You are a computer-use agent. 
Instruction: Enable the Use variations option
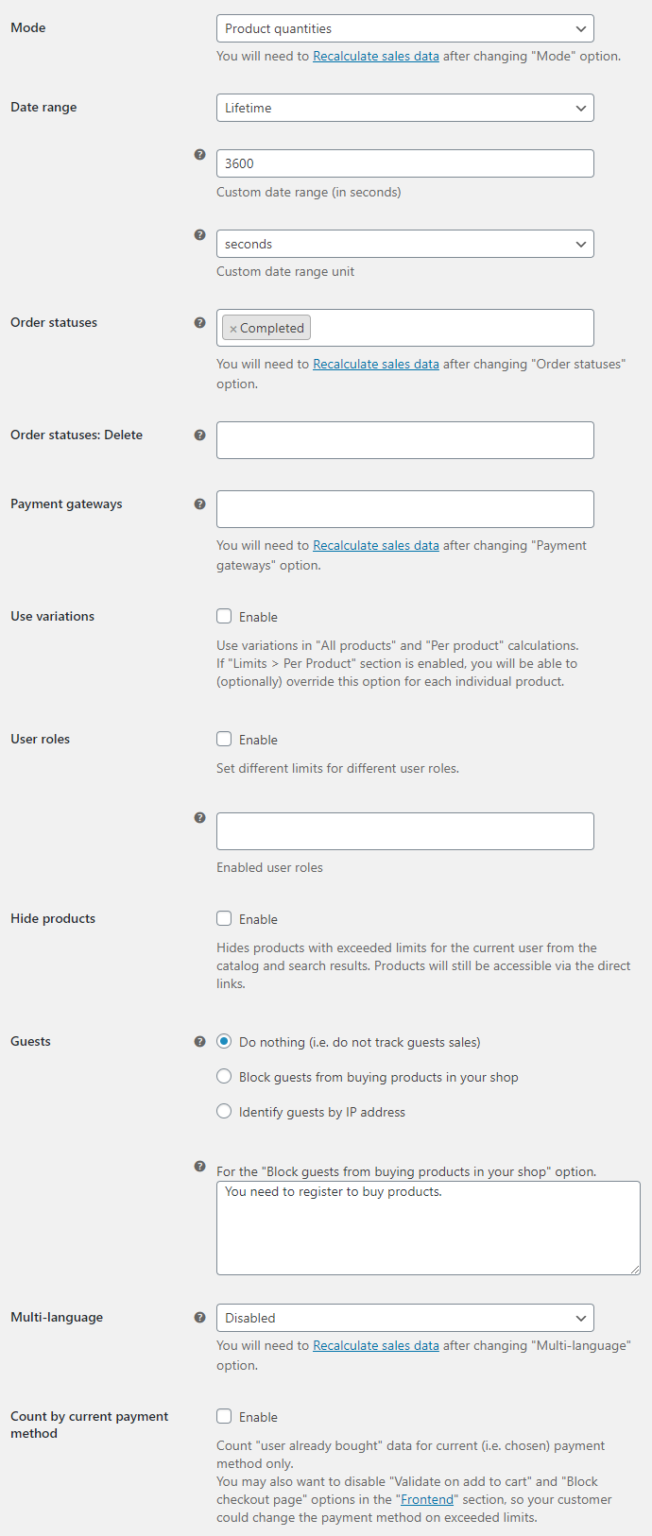(222, 615)
